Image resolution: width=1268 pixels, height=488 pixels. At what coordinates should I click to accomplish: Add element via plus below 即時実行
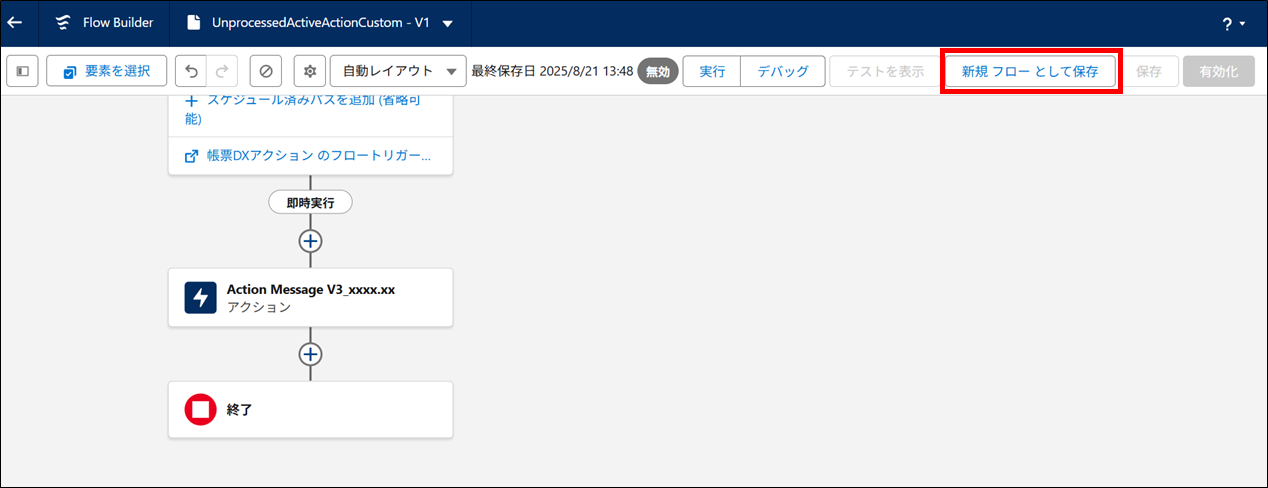tap(310, 241)
